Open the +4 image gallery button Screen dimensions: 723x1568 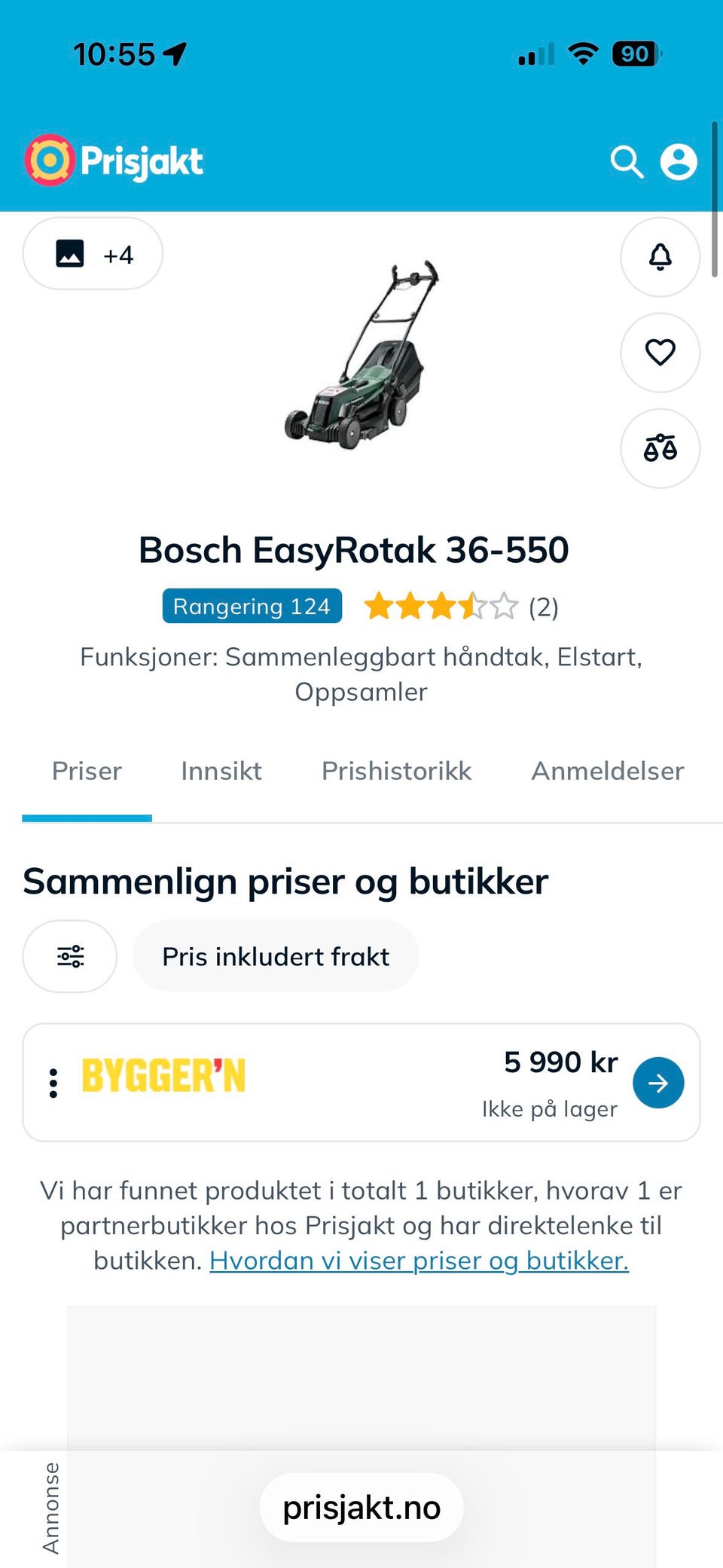93,254
